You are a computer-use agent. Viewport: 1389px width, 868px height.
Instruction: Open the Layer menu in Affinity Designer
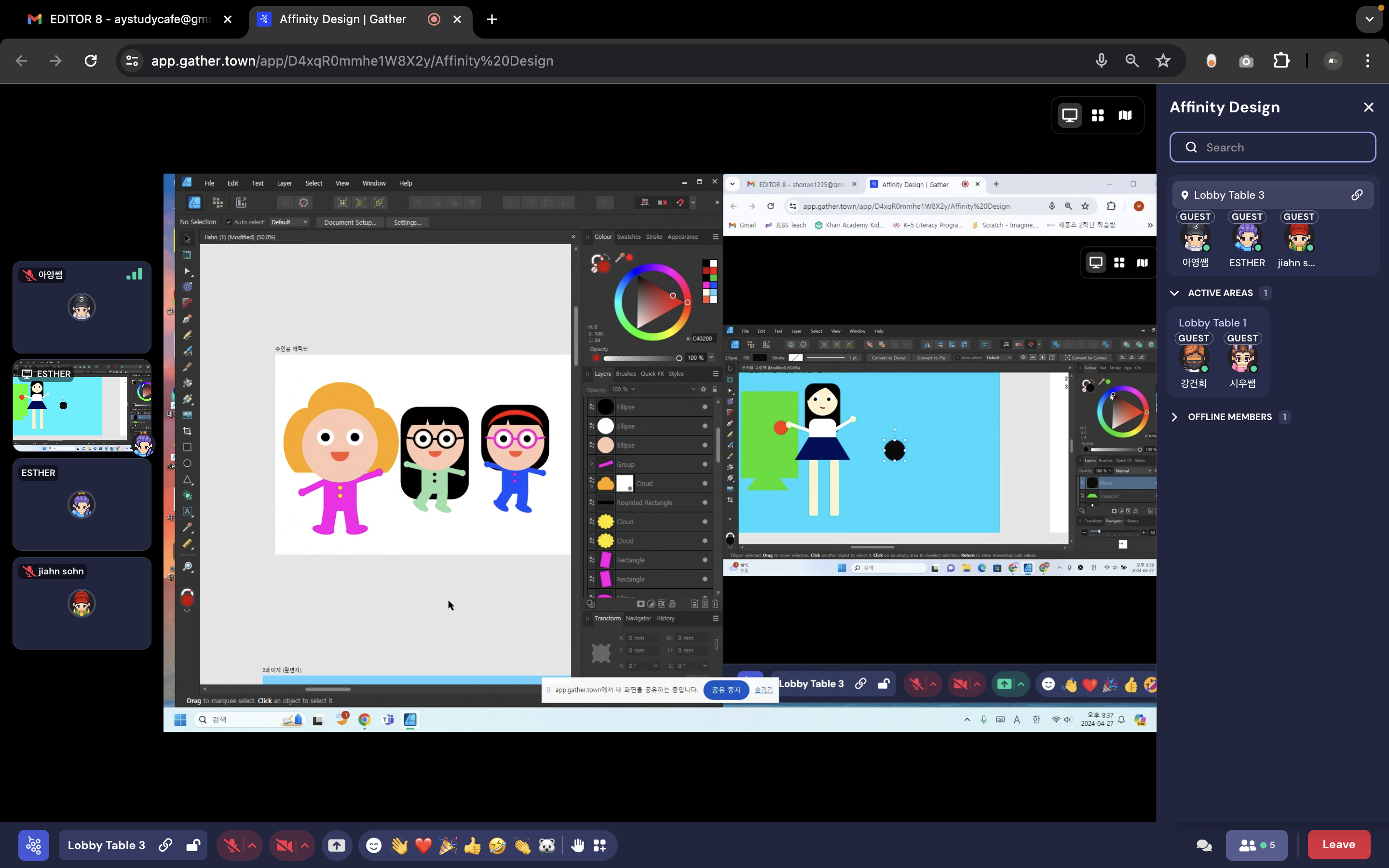284,183
